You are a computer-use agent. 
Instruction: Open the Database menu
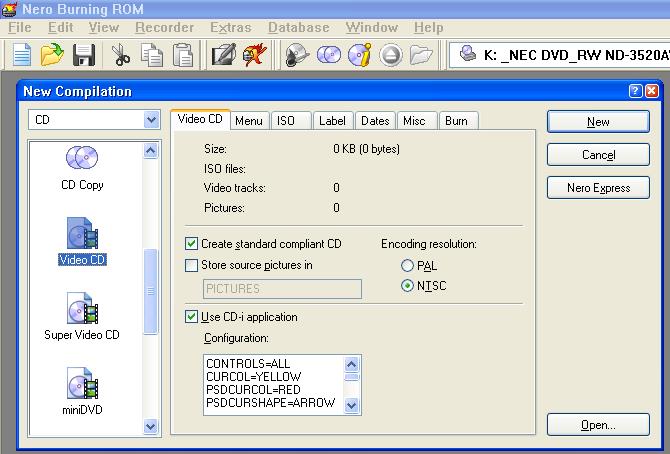298,28
